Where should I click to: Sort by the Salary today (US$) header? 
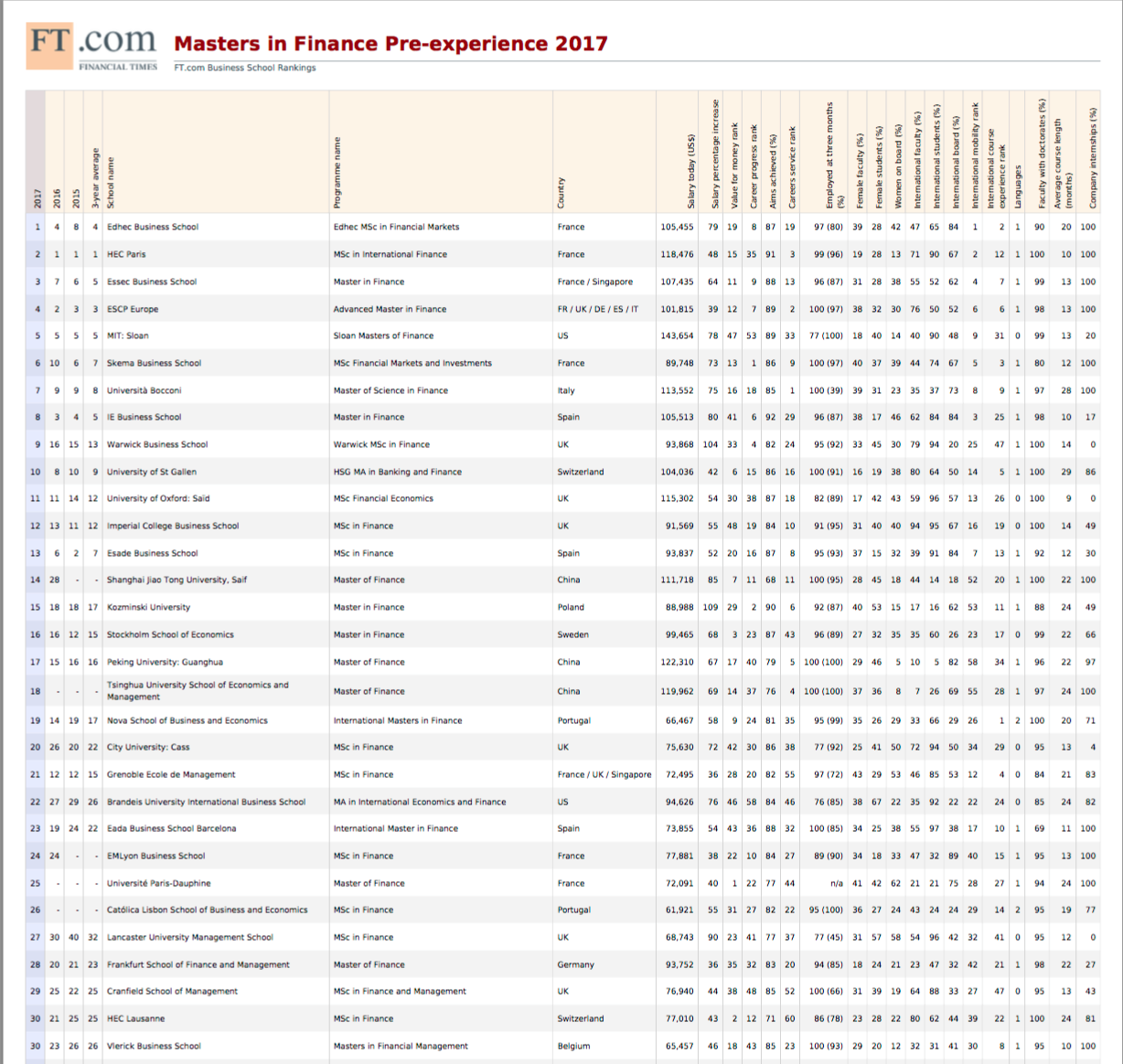click(690, 172)
